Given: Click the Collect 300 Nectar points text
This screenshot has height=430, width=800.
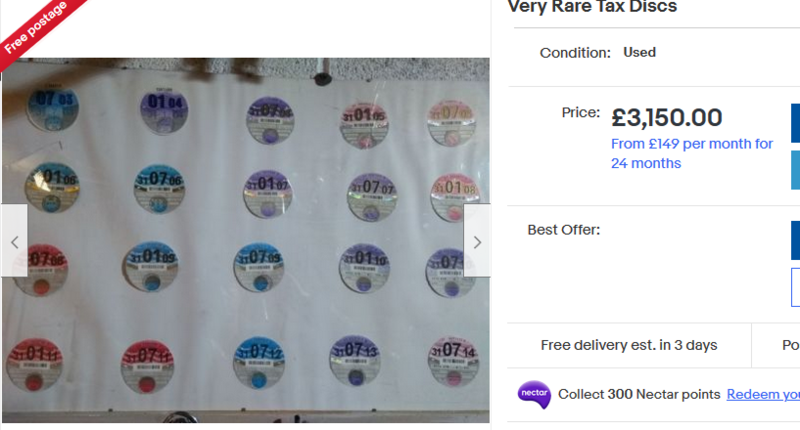Looking at the screenshot, I should (639, 394).
